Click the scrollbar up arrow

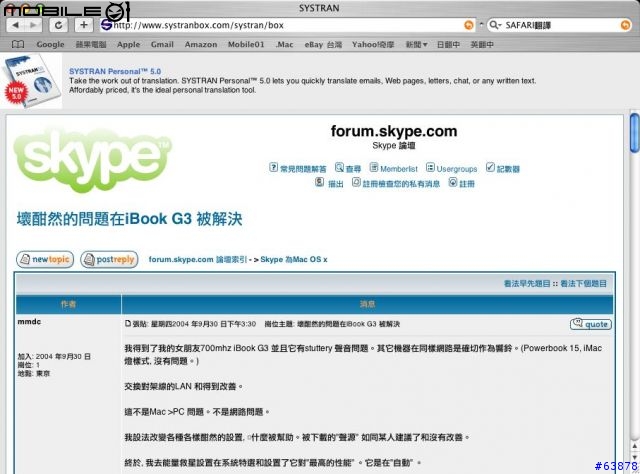(634, 446)
